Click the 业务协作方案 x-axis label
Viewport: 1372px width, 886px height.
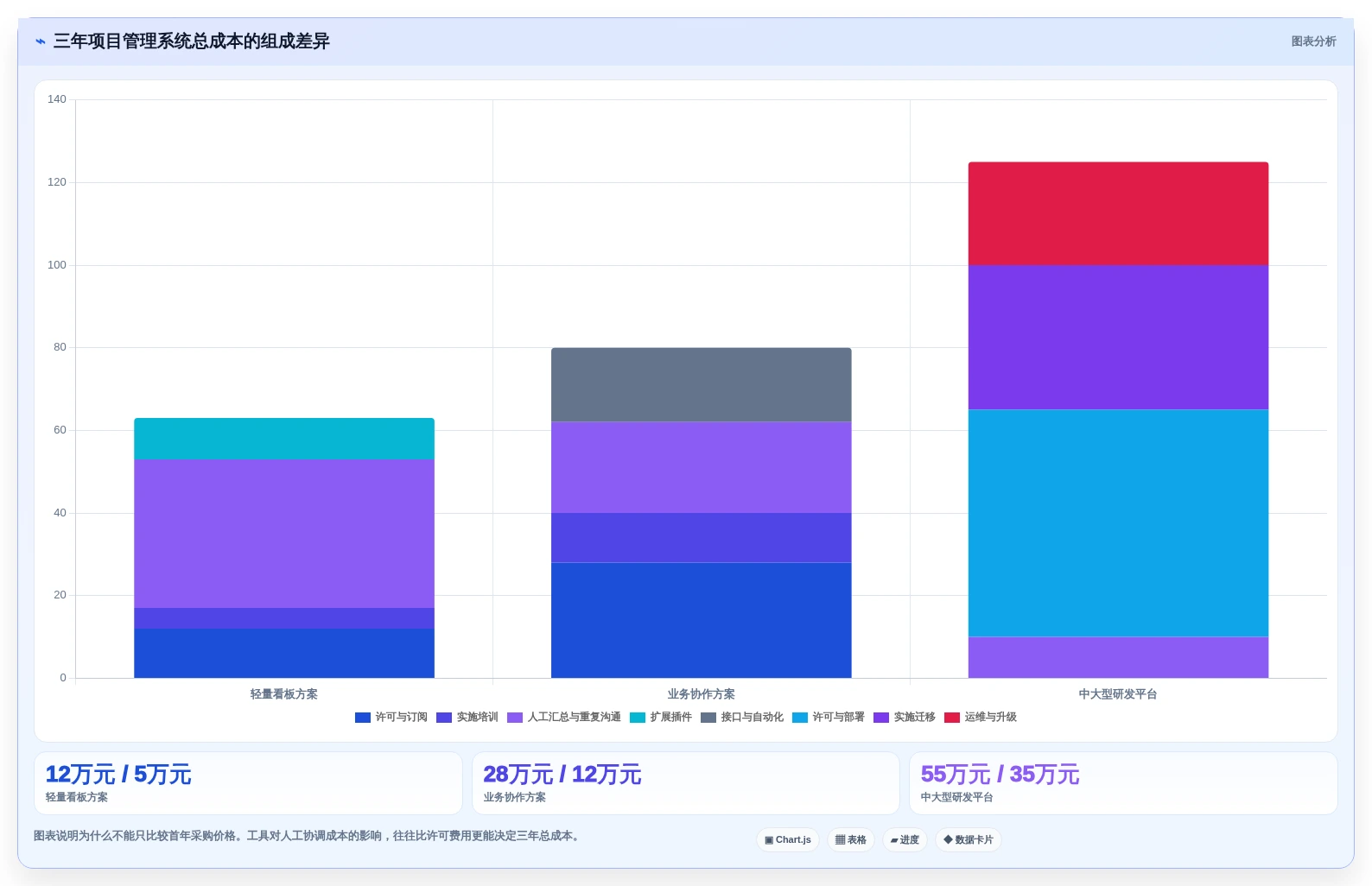click(x=702, y=694)
